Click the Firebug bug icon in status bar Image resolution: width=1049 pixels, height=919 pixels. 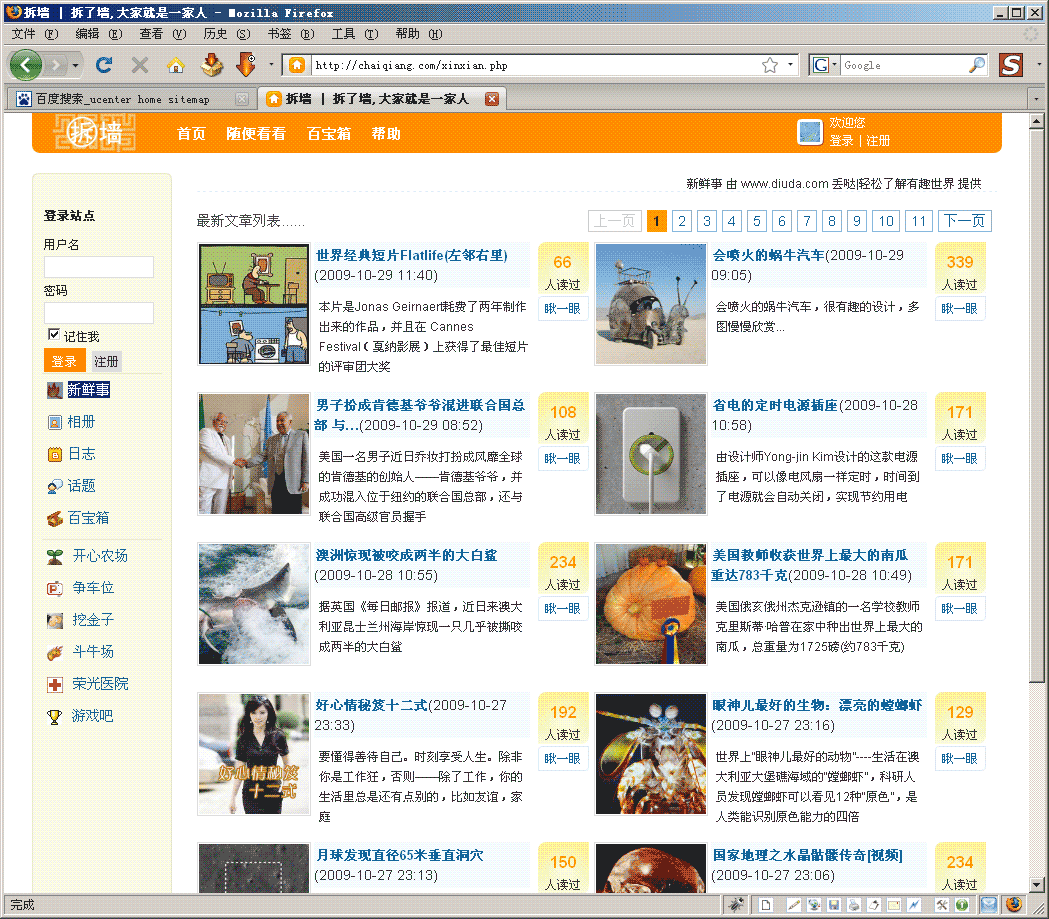[x=736, y=905]
